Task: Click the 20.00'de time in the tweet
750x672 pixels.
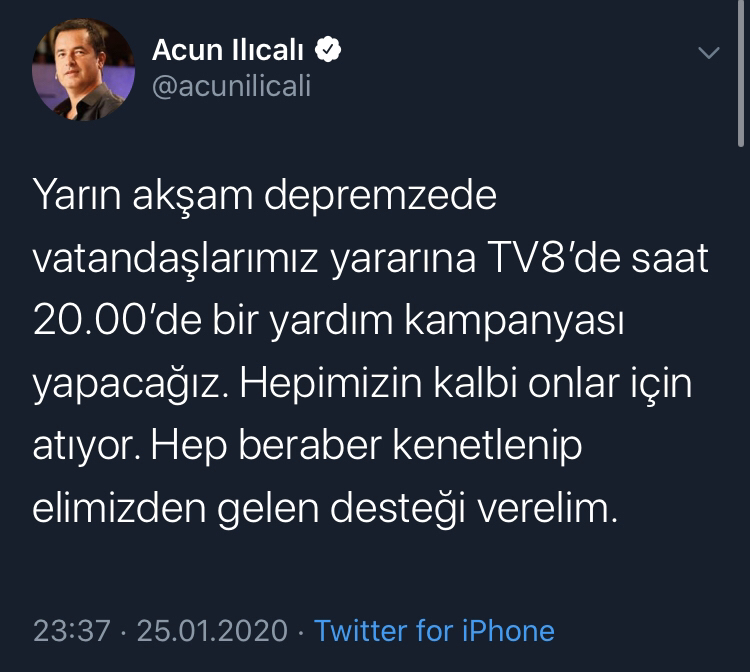Action: (118, 320)
